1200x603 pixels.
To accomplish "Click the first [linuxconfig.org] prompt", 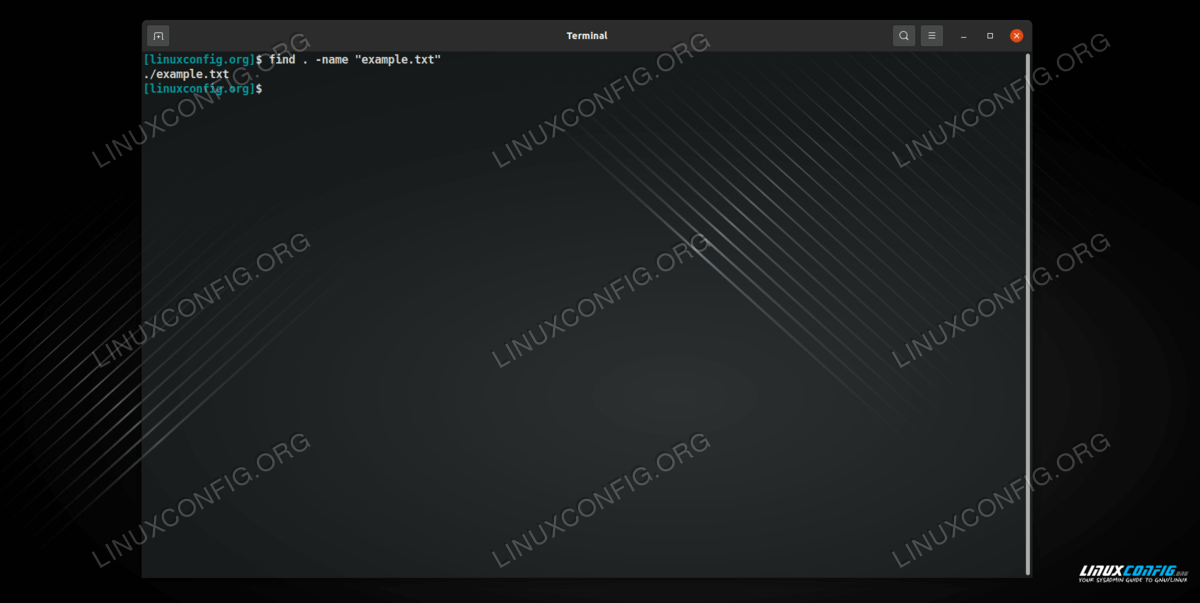I will [199, 60].
